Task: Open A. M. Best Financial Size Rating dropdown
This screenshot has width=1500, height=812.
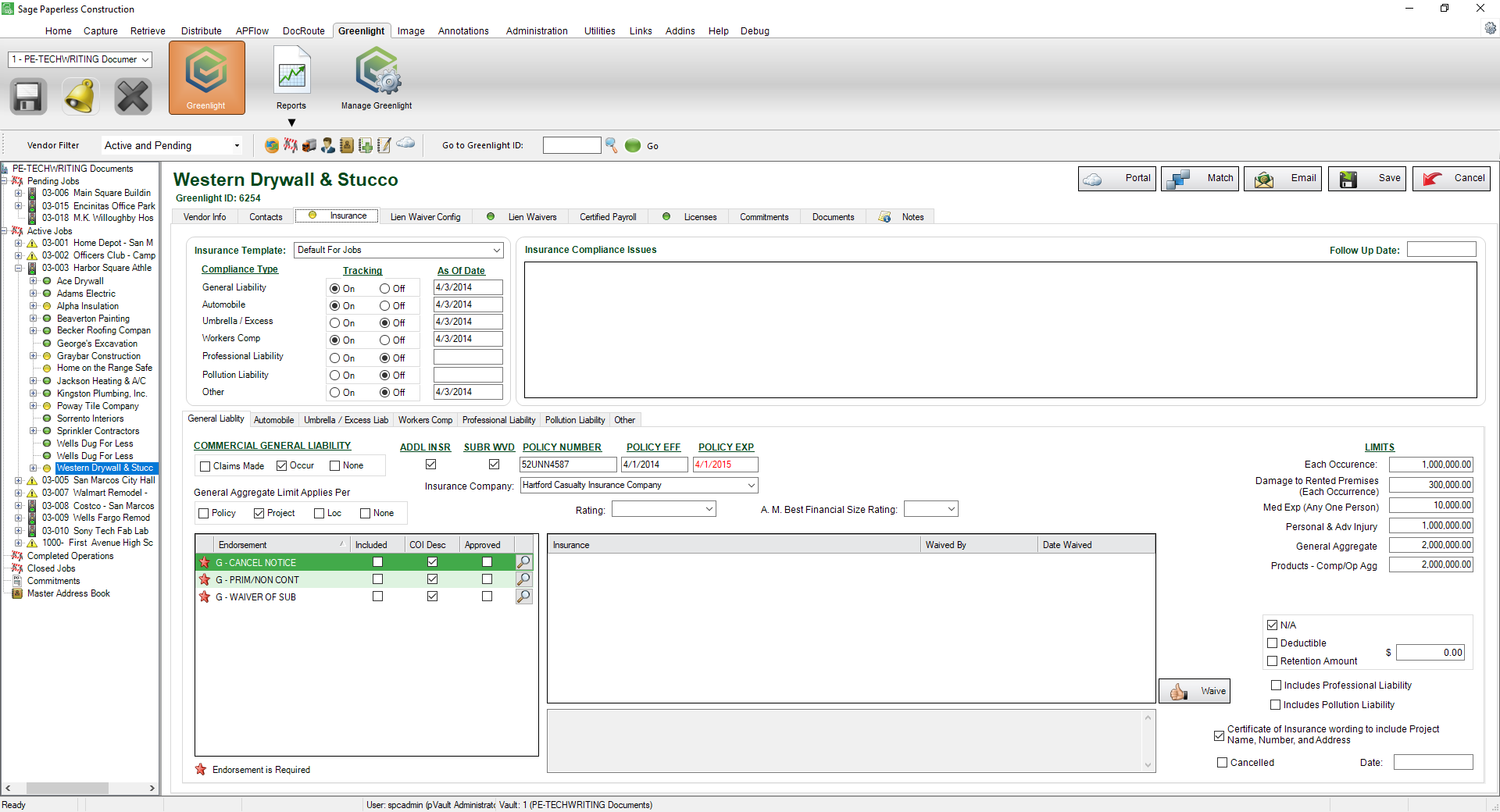Action: point(951,509)
